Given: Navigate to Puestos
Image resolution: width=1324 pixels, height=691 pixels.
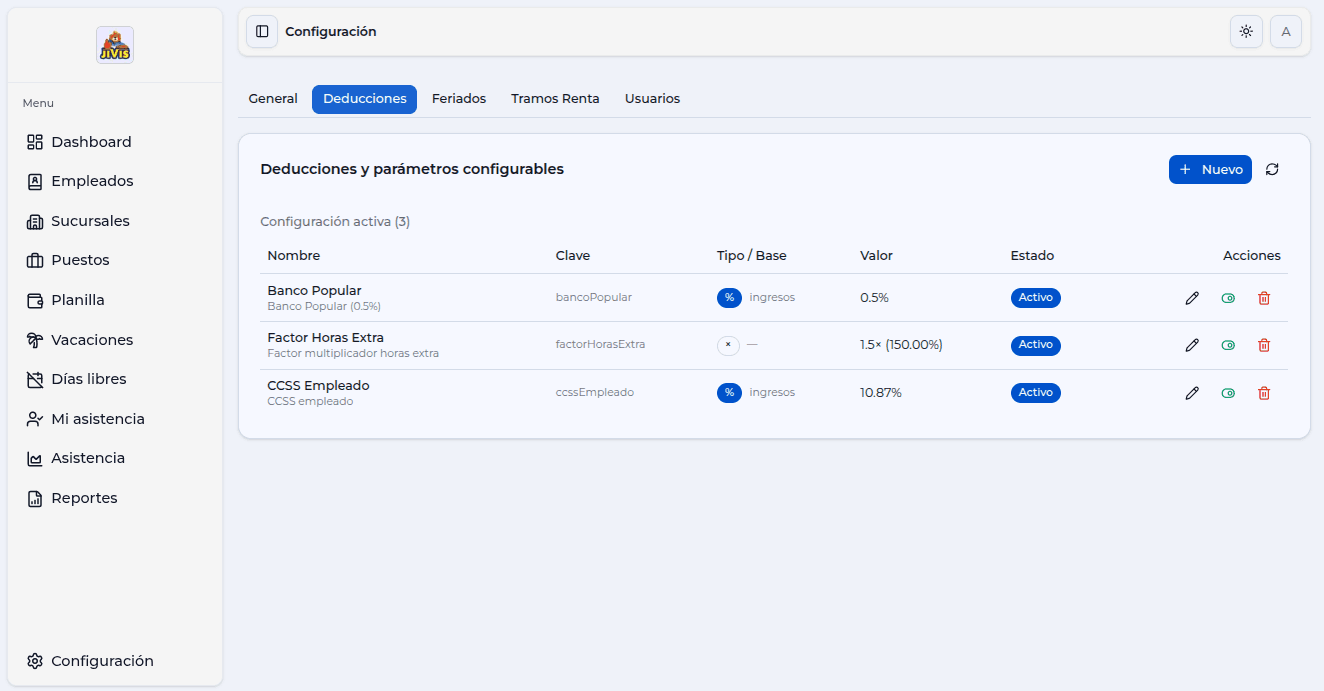Looking at the screenshot, I should point(115,260).
